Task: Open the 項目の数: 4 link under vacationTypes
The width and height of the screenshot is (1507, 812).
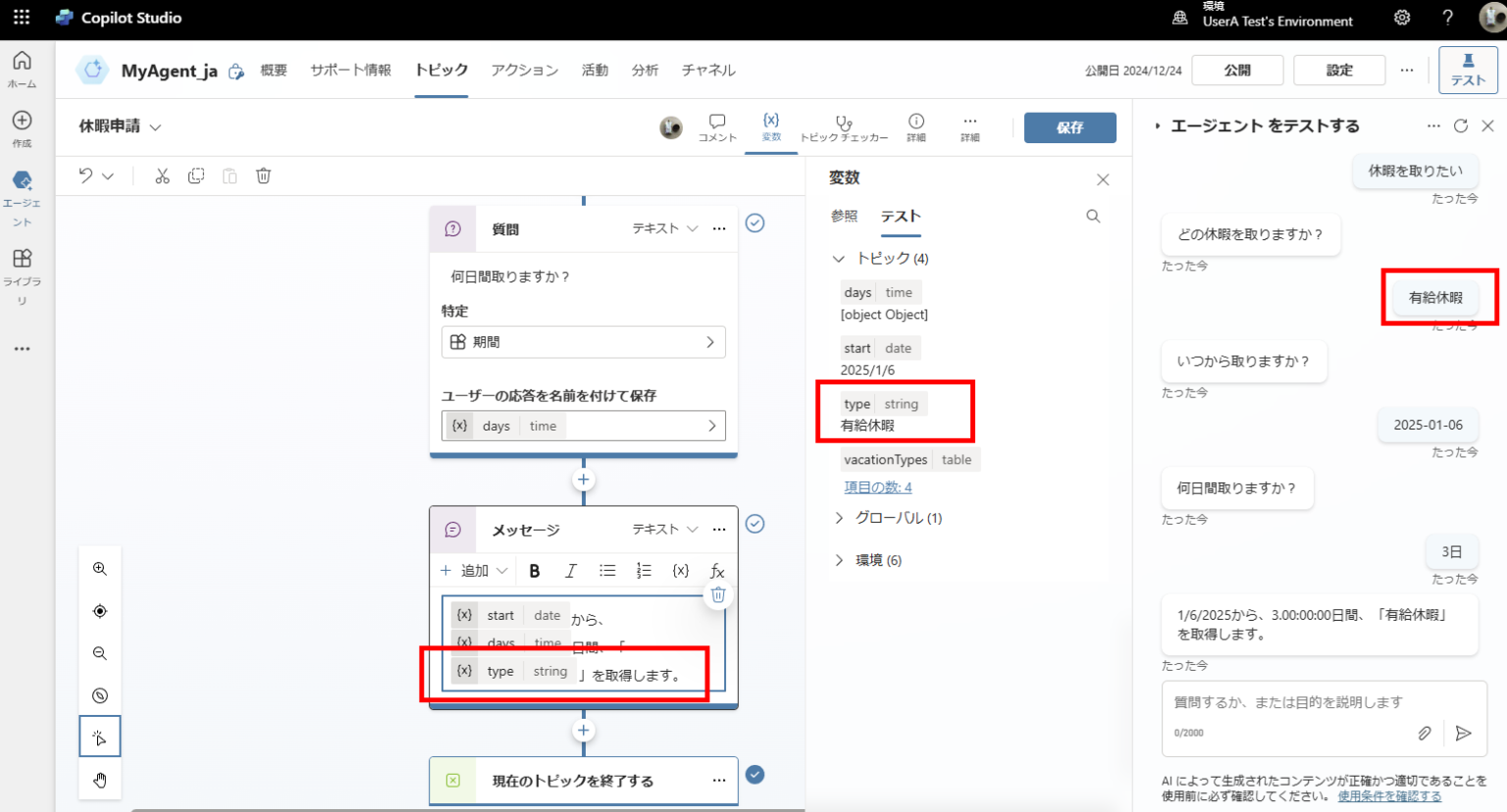Action: coord(877,486)
